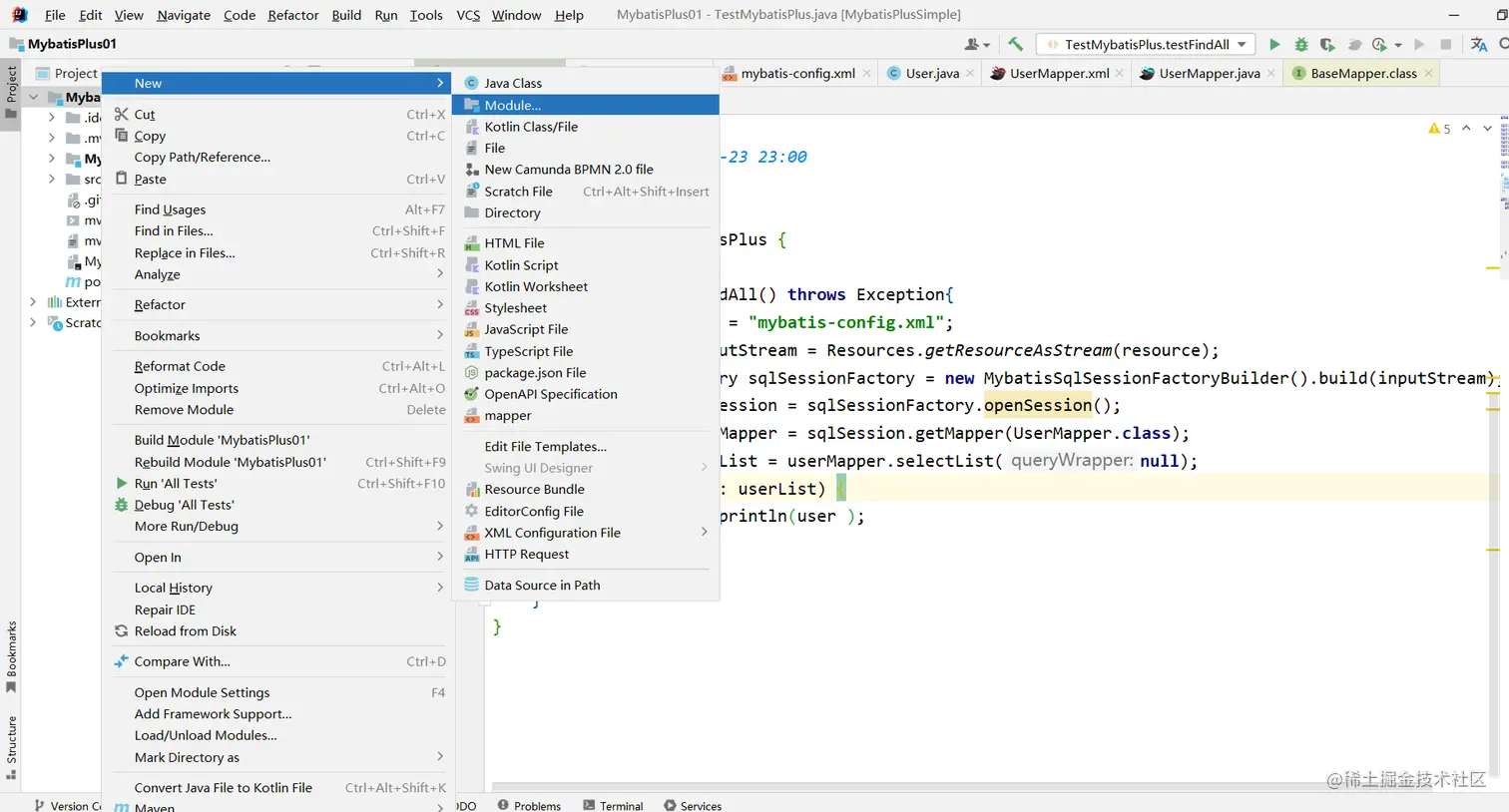Screen dimensions: 1509x812
Task: Choose HTML File in the New submenu
Action: coord(586,242)
